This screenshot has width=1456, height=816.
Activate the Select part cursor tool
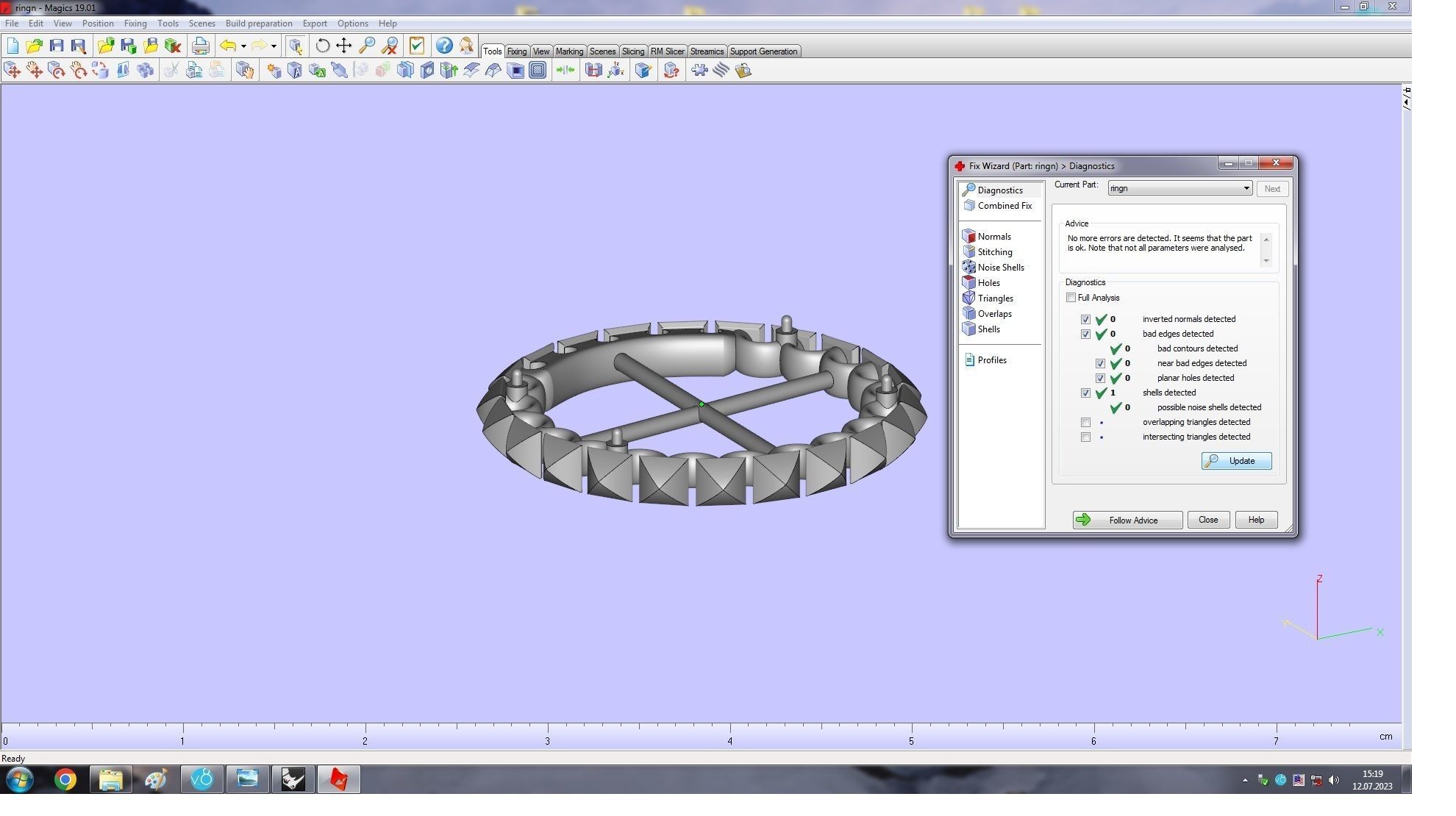pos(296,46)
